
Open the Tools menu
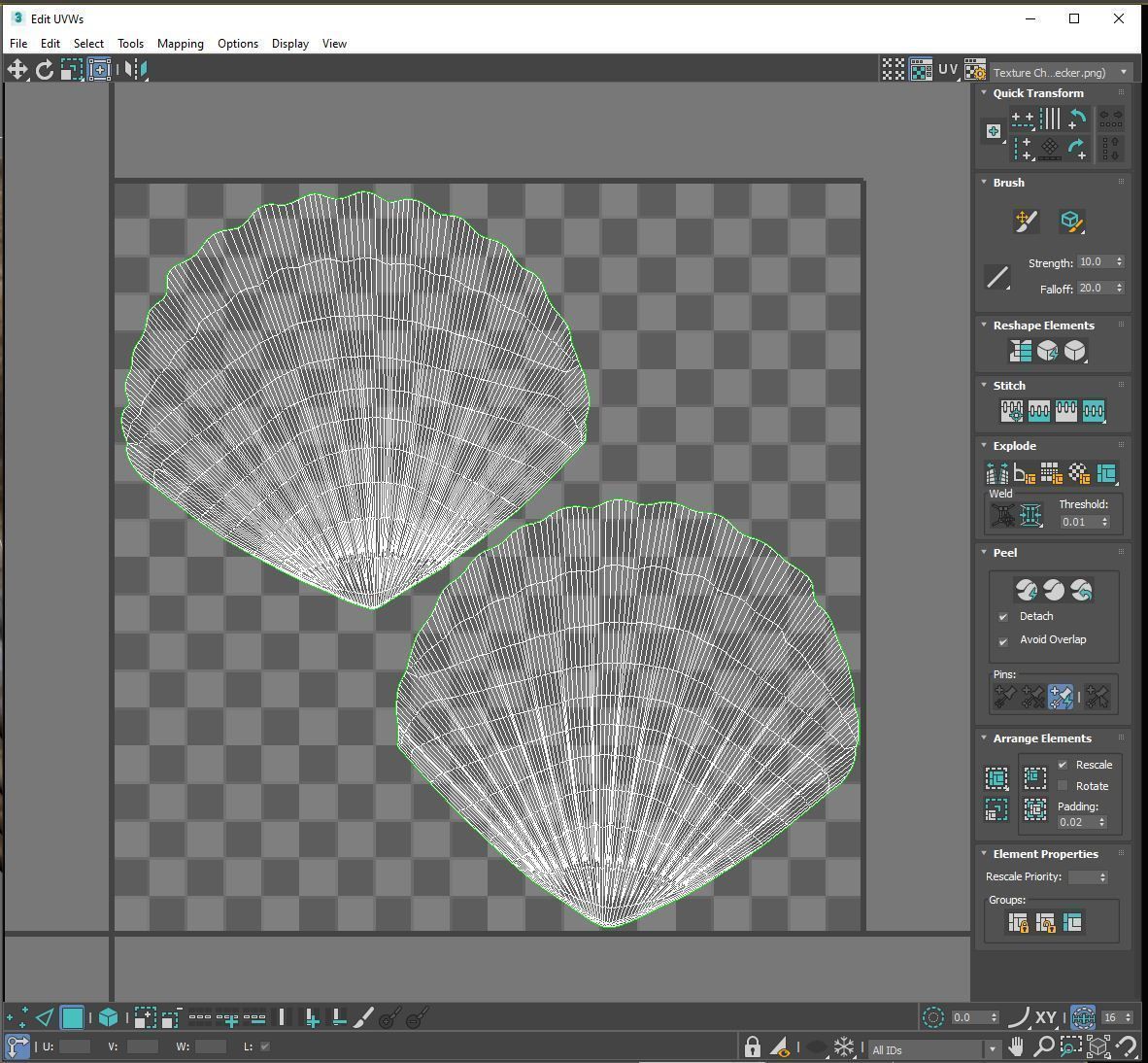coord(131,44)
